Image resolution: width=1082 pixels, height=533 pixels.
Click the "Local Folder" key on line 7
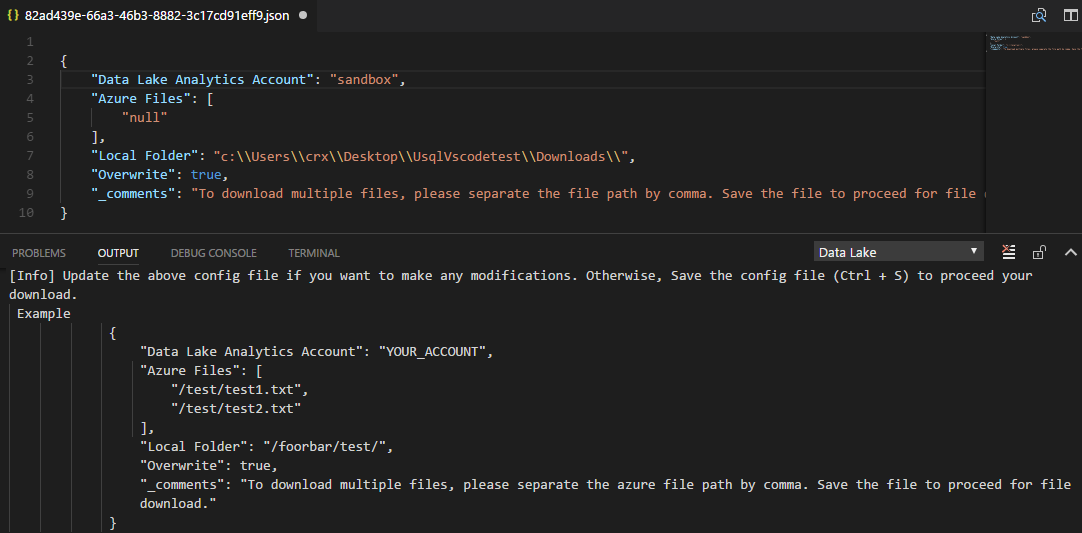[145, 156]
